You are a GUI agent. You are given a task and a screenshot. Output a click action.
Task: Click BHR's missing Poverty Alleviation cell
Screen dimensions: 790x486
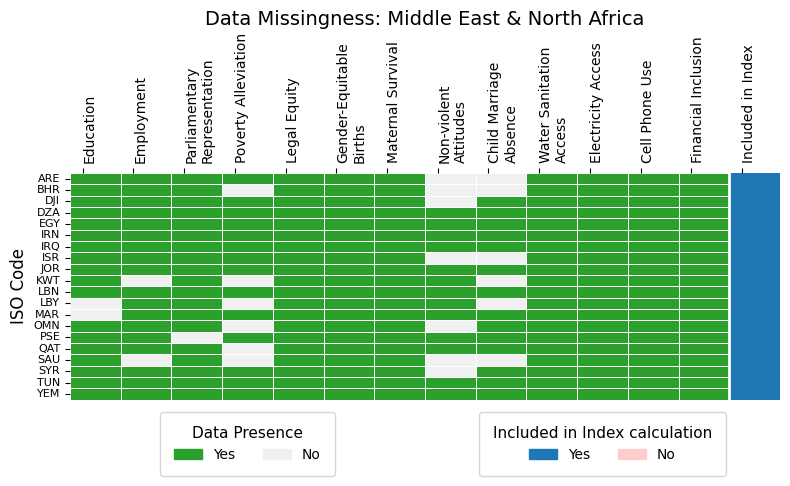pos(248,189)
